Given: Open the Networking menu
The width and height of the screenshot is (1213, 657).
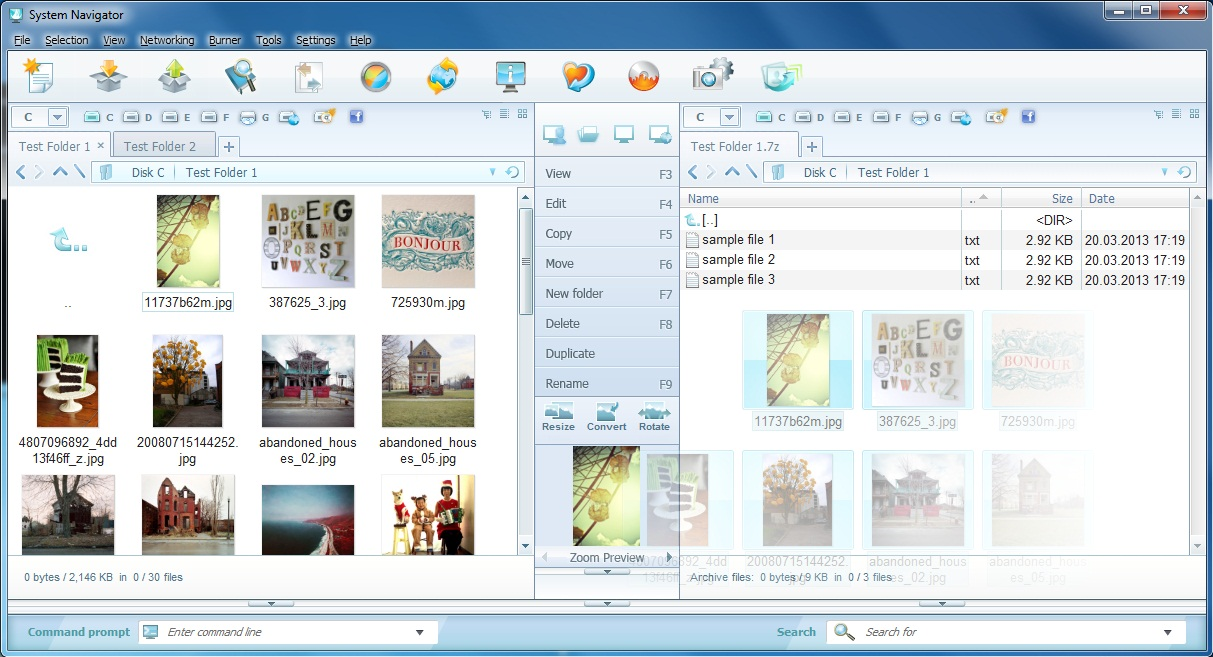Looking at the screenshot, I should [167, 40].
